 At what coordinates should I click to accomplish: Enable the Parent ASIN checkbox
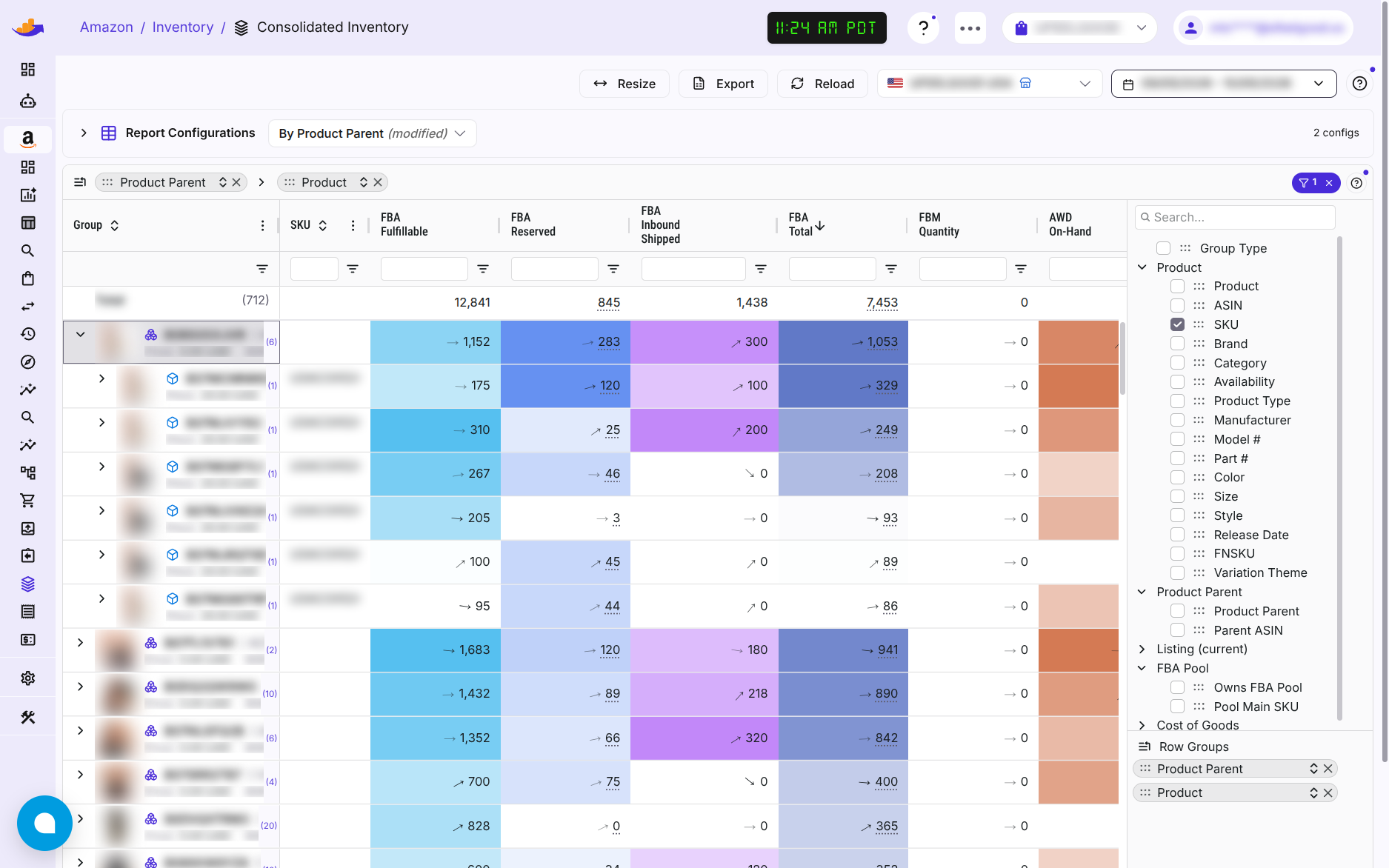[x=1177, y=630]
